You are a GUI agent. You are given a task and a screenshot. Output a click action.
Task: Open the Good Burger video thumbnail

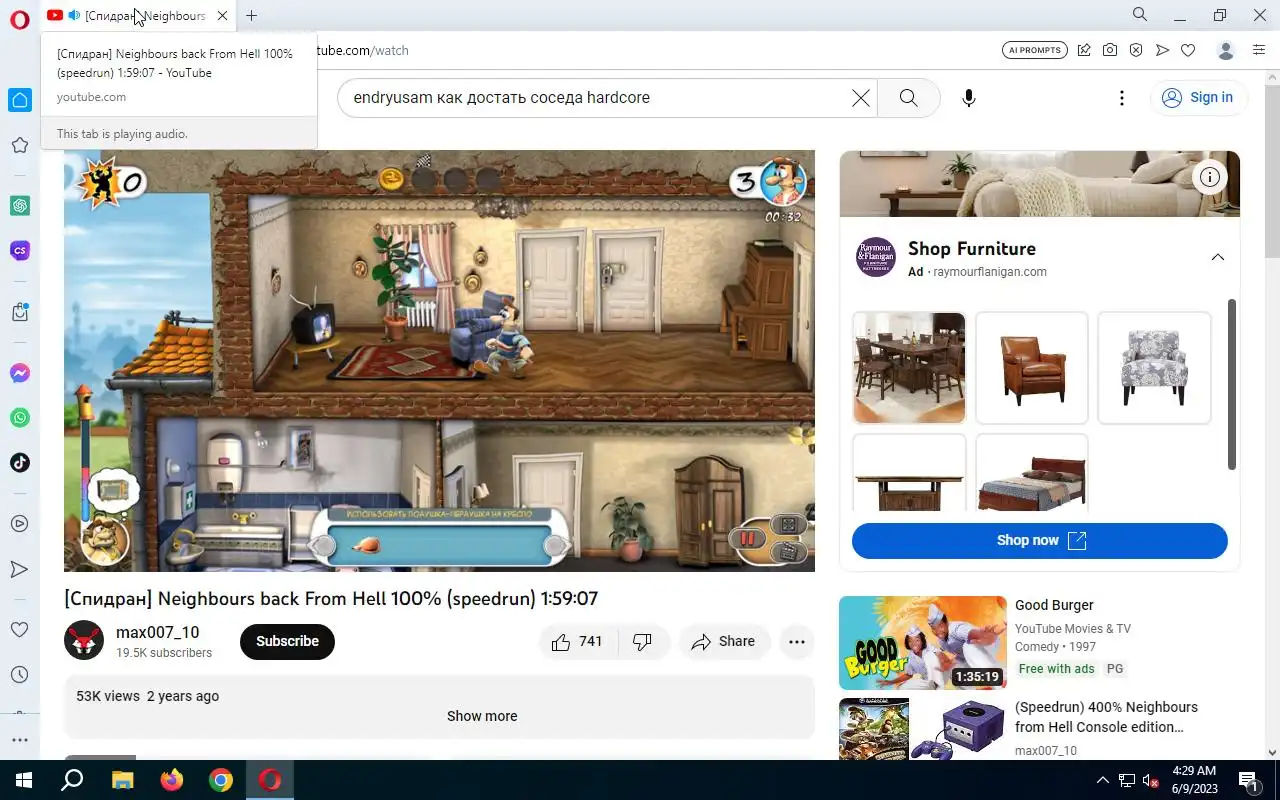coord(923,643)
